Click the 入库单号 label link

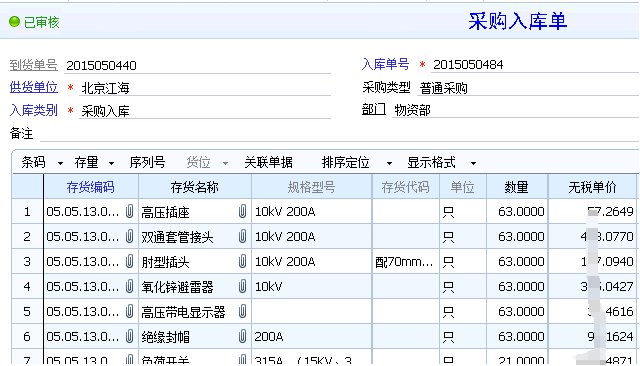[x=385, y=64]
